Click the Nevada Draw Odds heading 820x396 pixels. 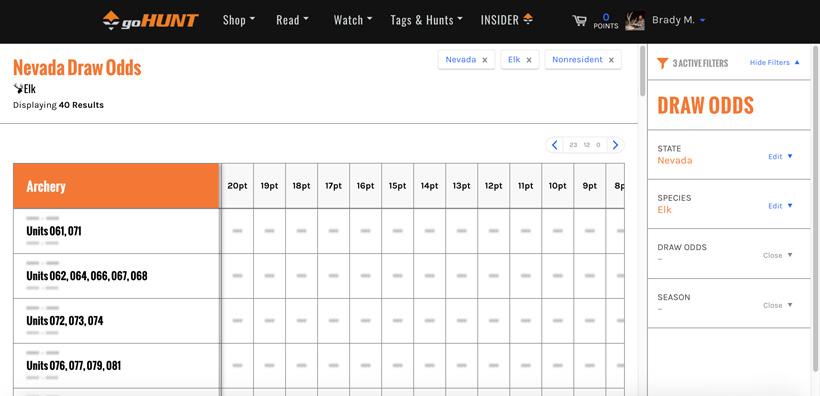pos(77,68)
